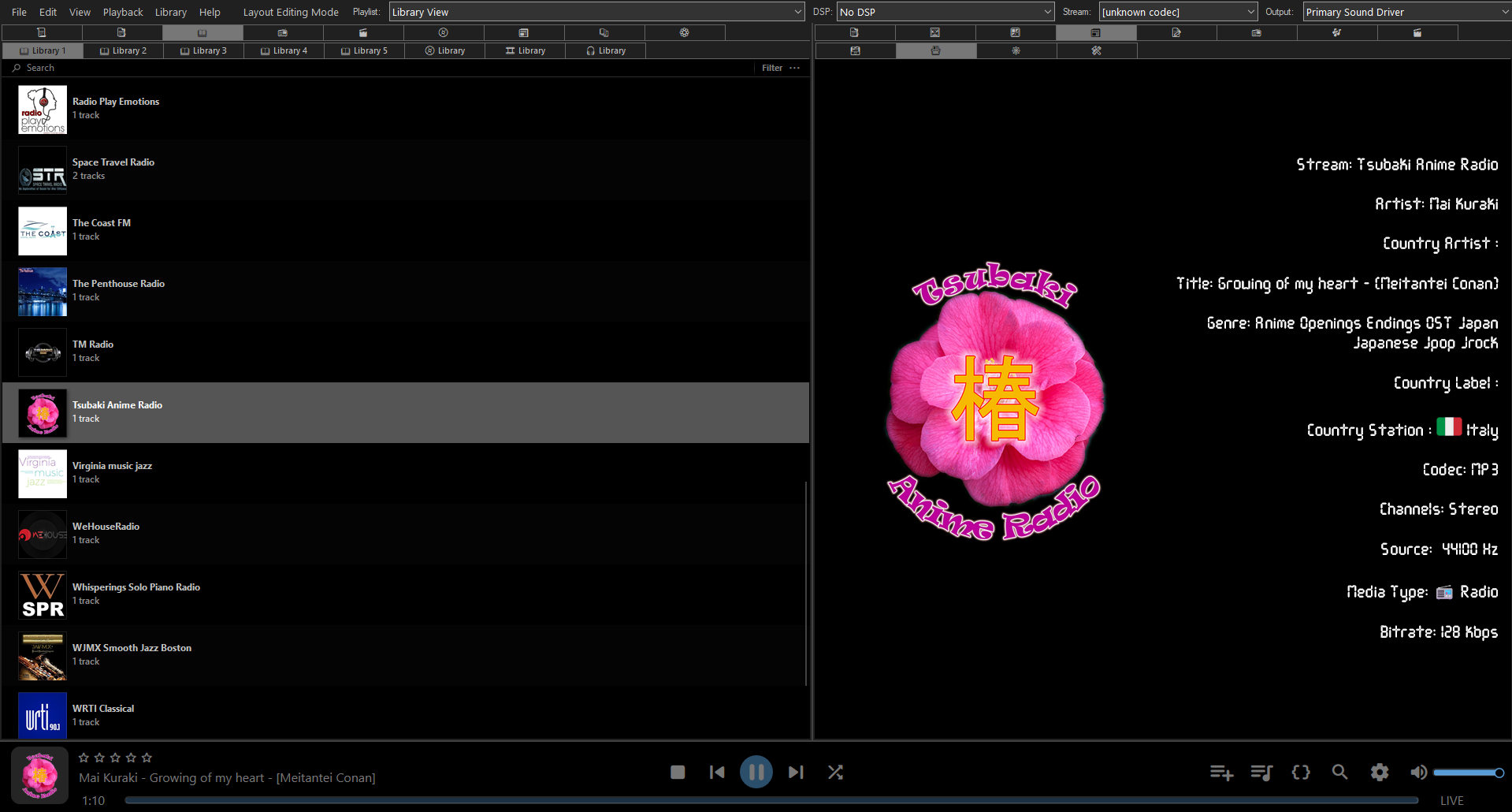Viewport: 1512px width, 812px height.
Task: Click the library list vertical scrollbar
Action: (806, 583)
